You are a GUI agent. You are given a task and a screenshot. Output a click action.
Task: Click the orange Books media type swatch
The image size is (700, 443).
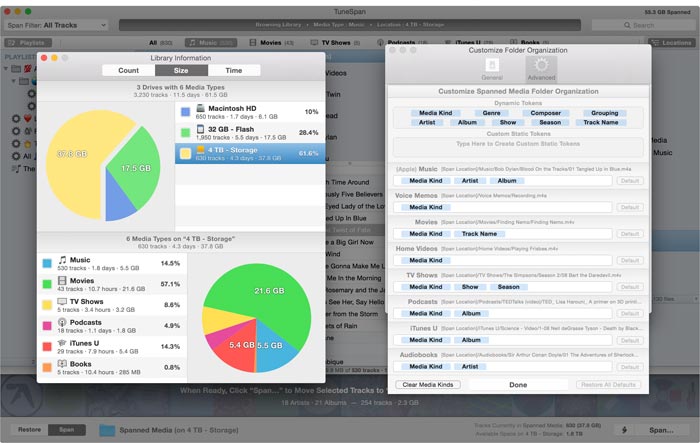click(47, 368)
